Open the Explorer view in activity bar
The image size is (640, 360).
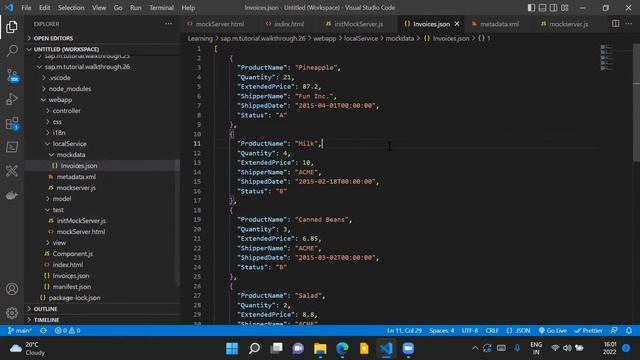pyautogui.click(x=12, y=27)
